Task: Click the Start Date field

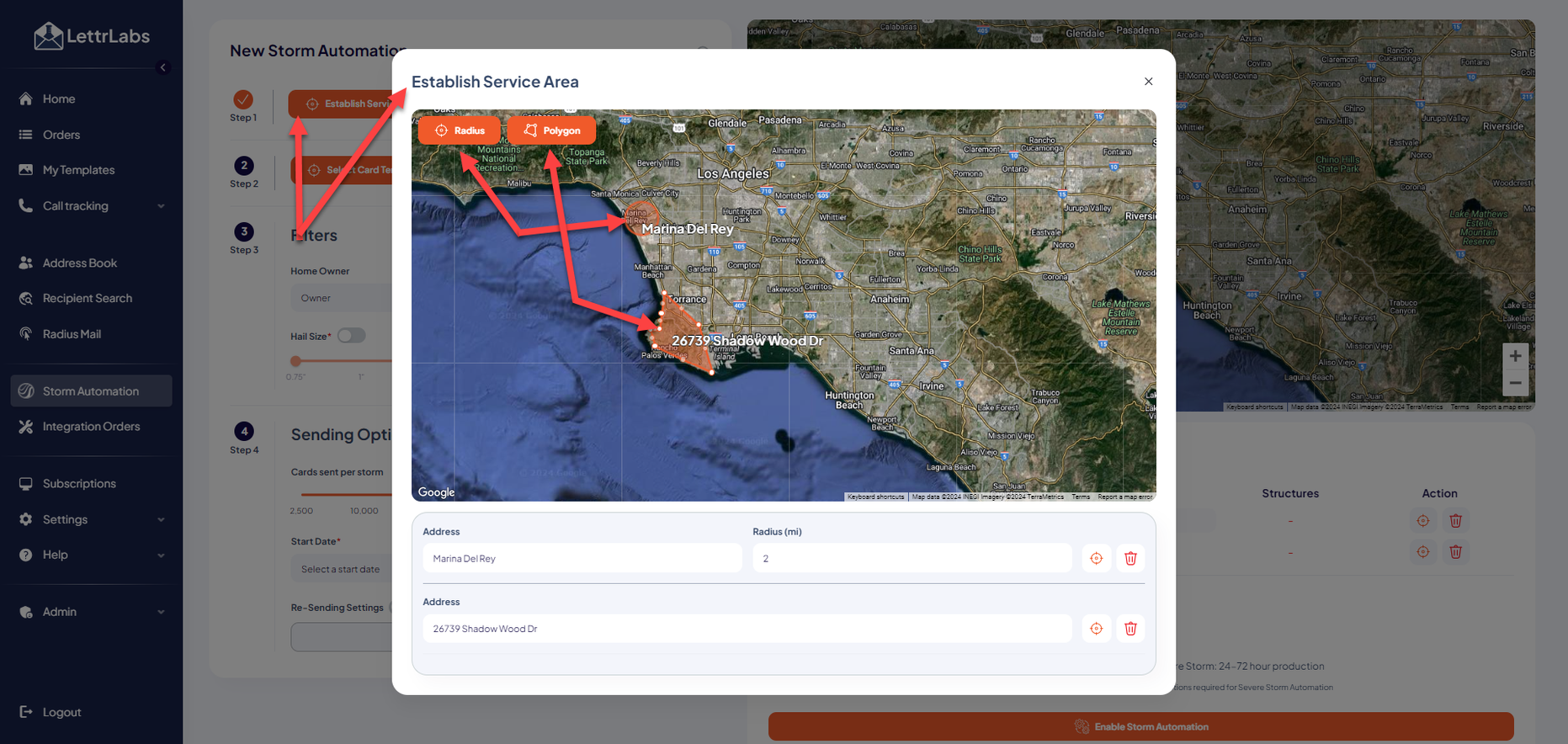Action: click(341, 569)
